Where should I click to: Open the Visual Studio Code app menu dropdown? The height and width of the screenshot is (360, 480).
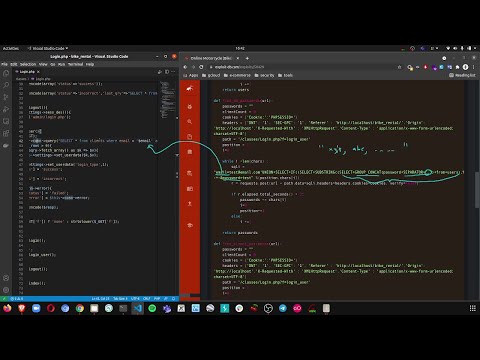point(48,48)
